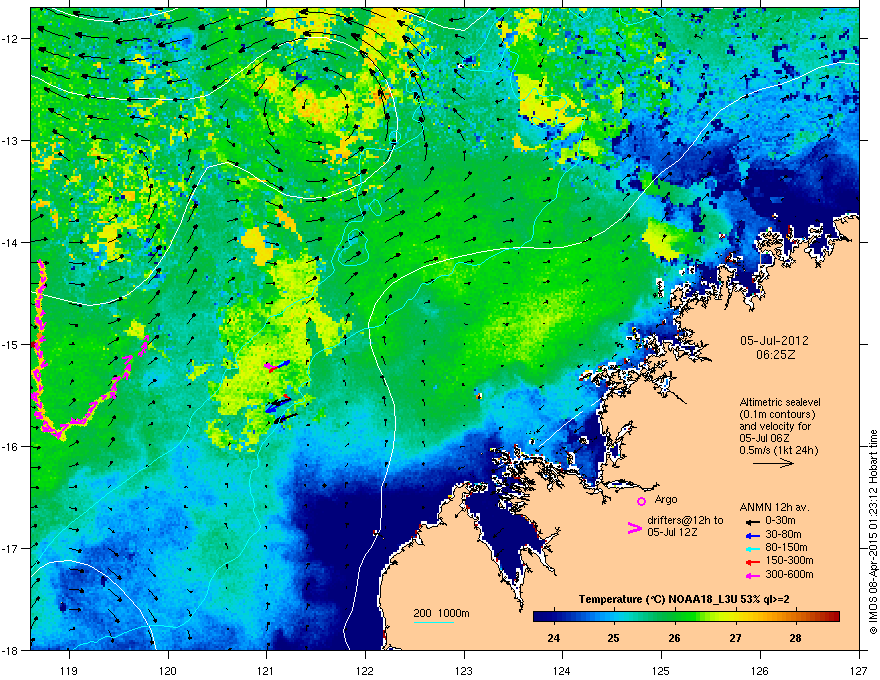Screen dimensions: 880x680
Task: Select the blue 30-80m ANMN arrow
Action: pos(751,535)
